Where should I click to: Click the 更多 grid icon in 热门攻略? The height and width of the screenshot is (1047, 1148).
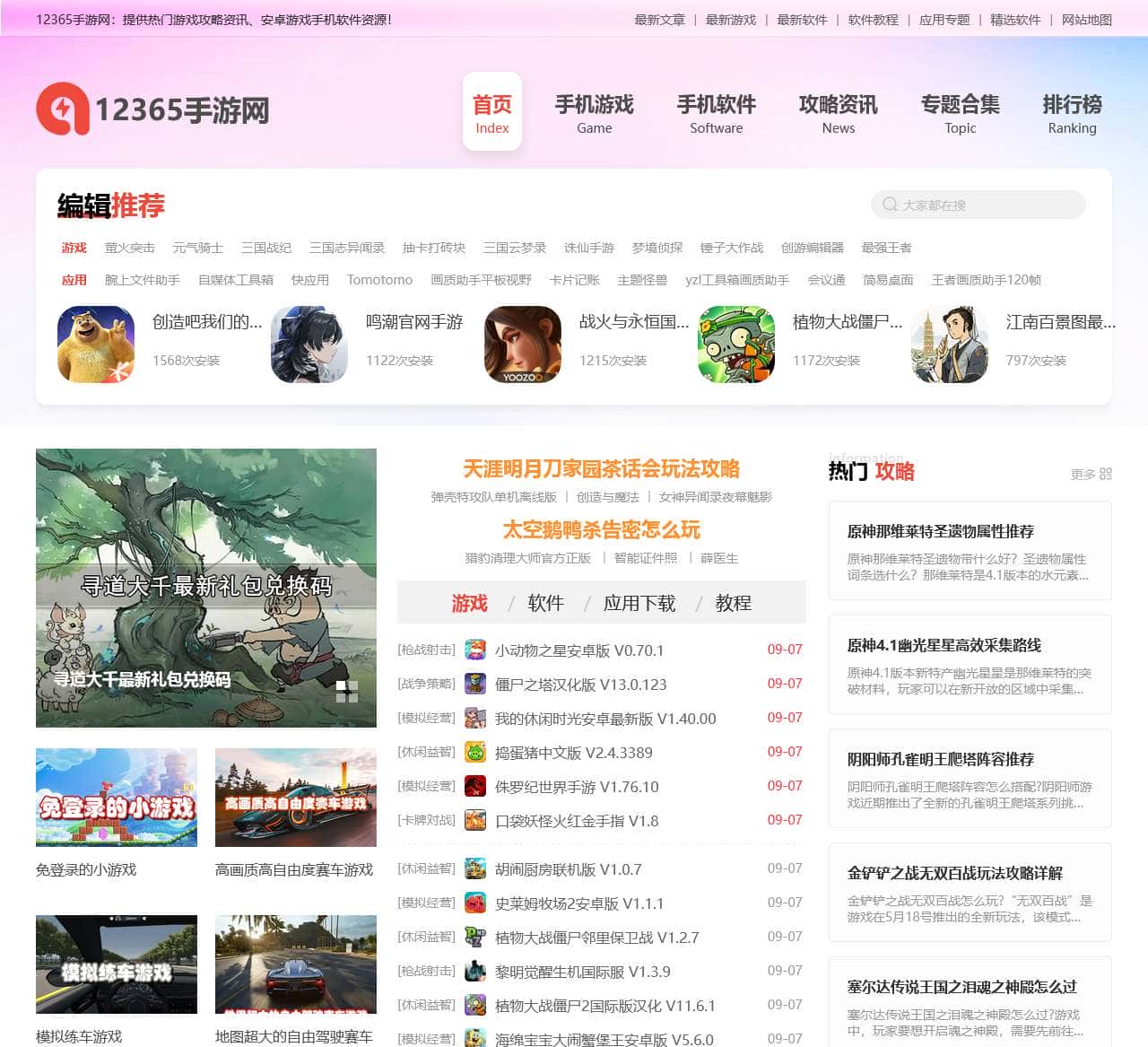tap(1105, 474)
